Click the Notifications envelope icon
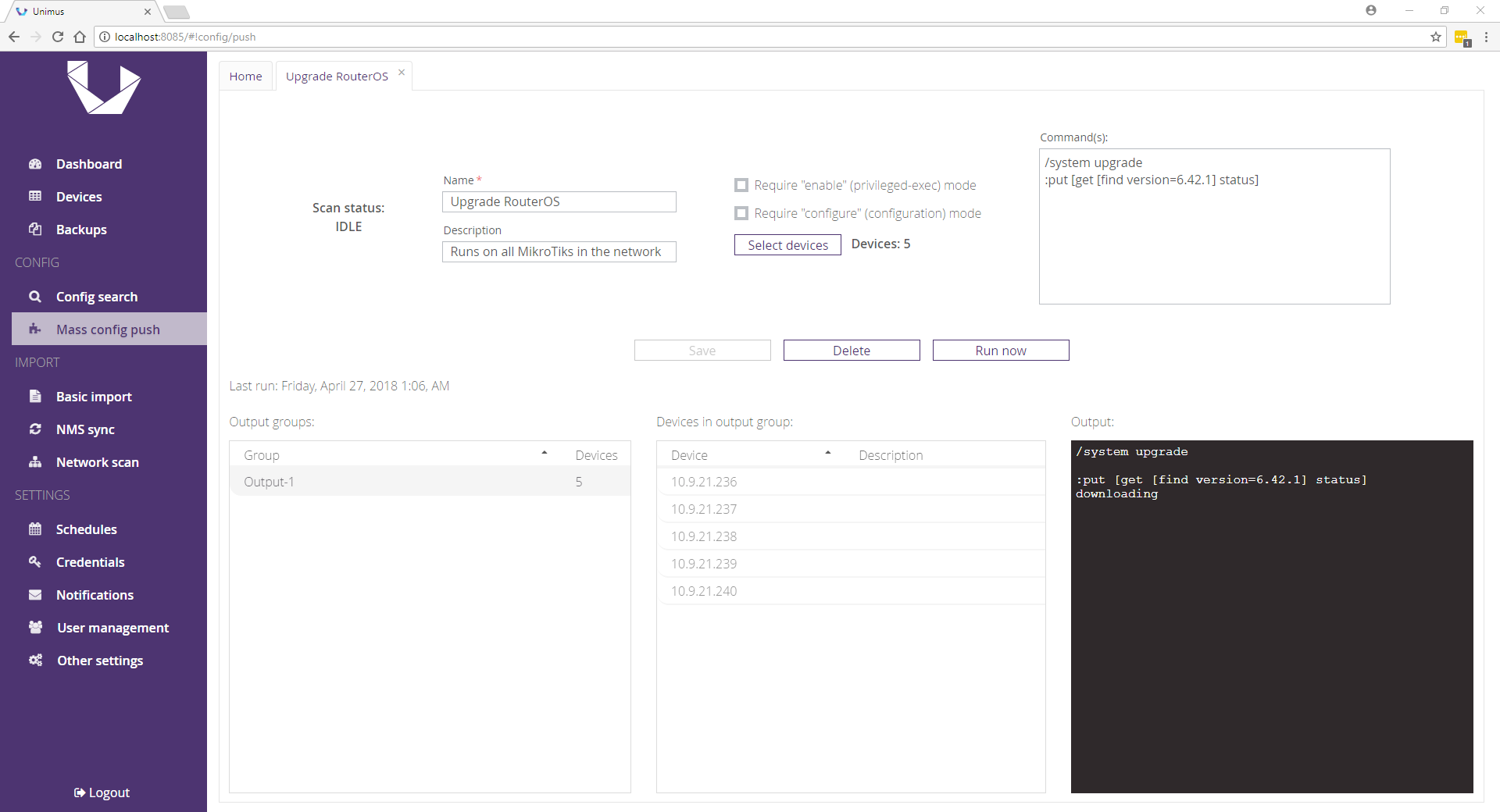1500x812 pixels. coord(35,594)
